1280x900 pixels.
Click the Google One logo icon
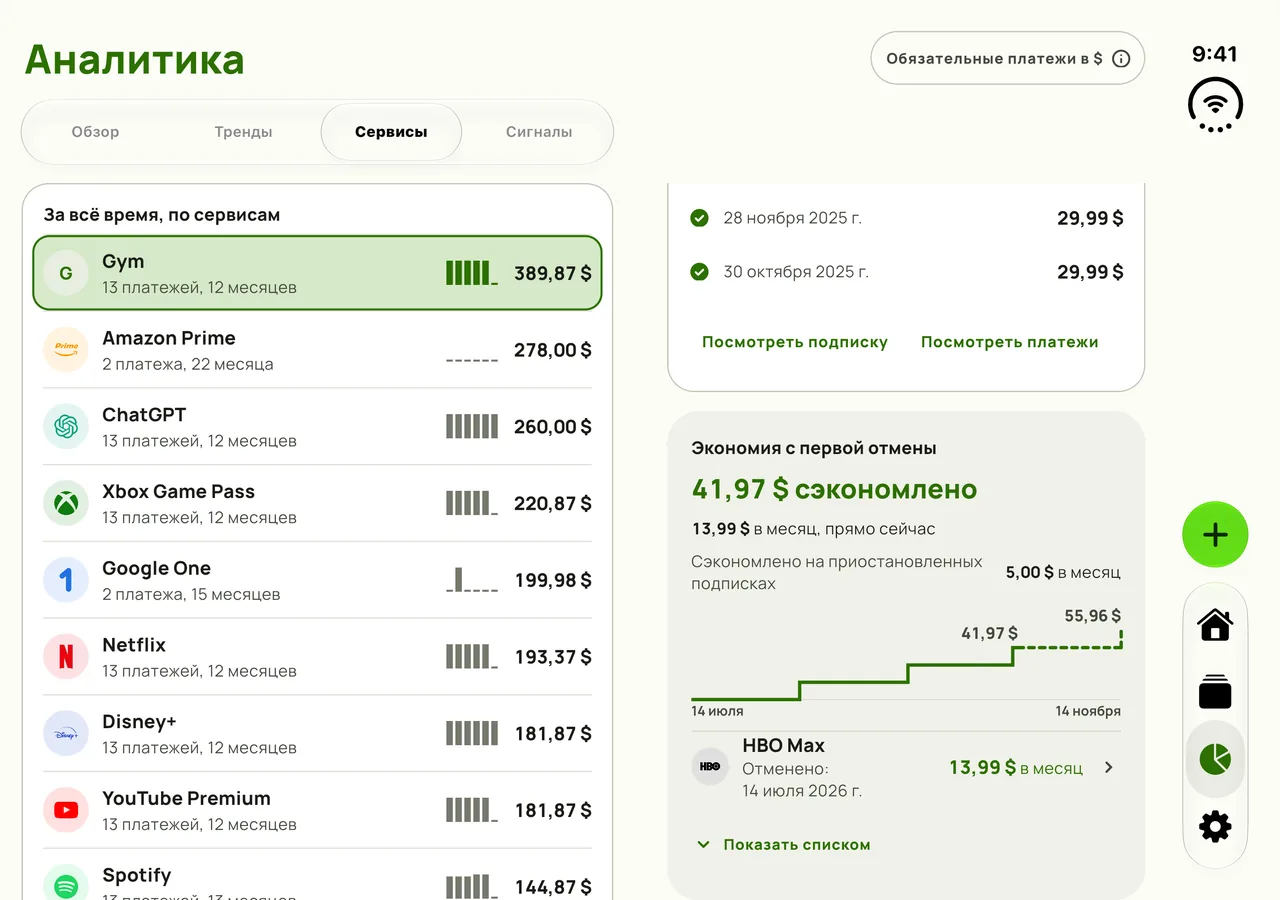[x=66, y=580]
